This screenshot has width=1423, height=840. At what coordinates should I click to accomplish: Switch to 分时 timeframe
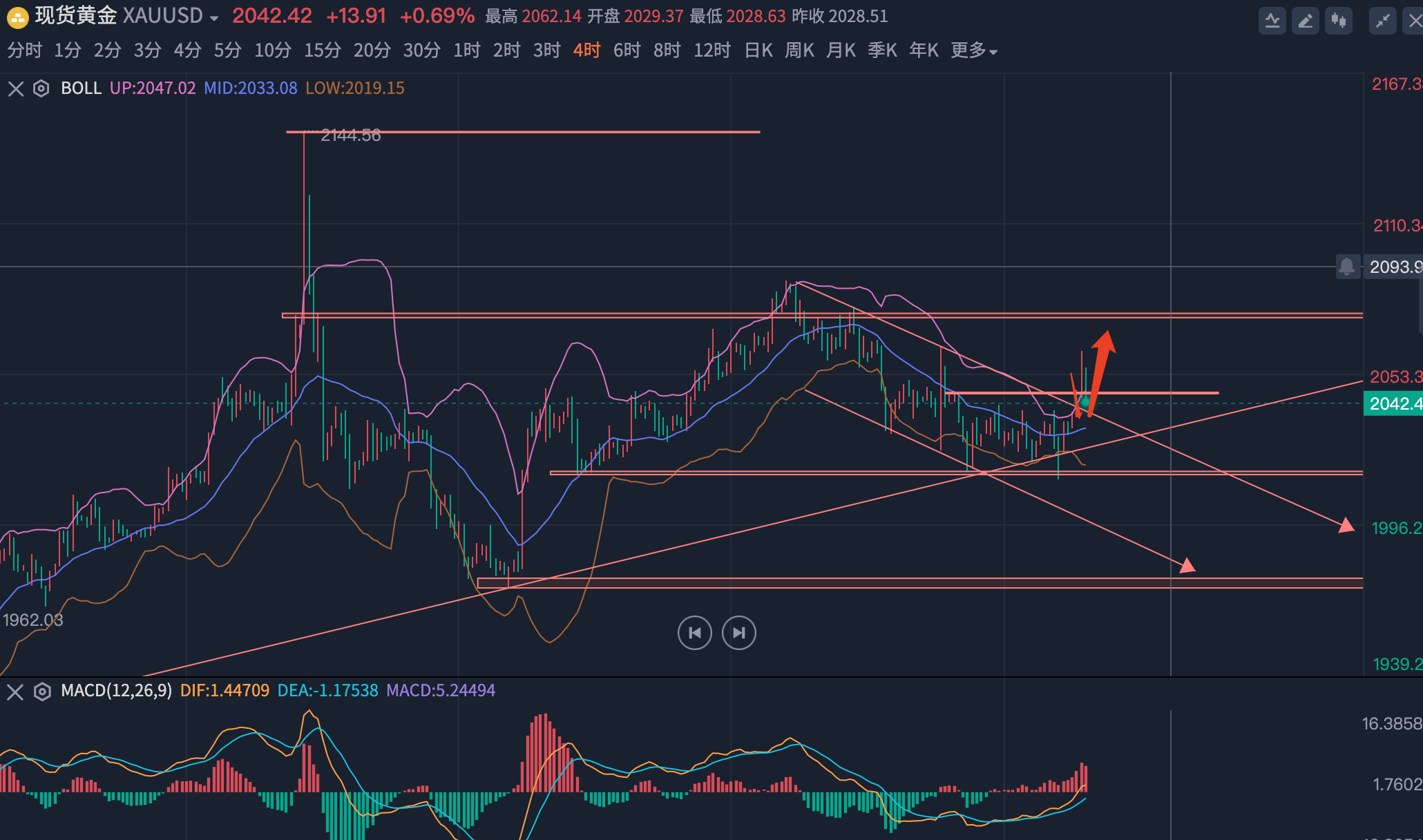tap(25, 50)
